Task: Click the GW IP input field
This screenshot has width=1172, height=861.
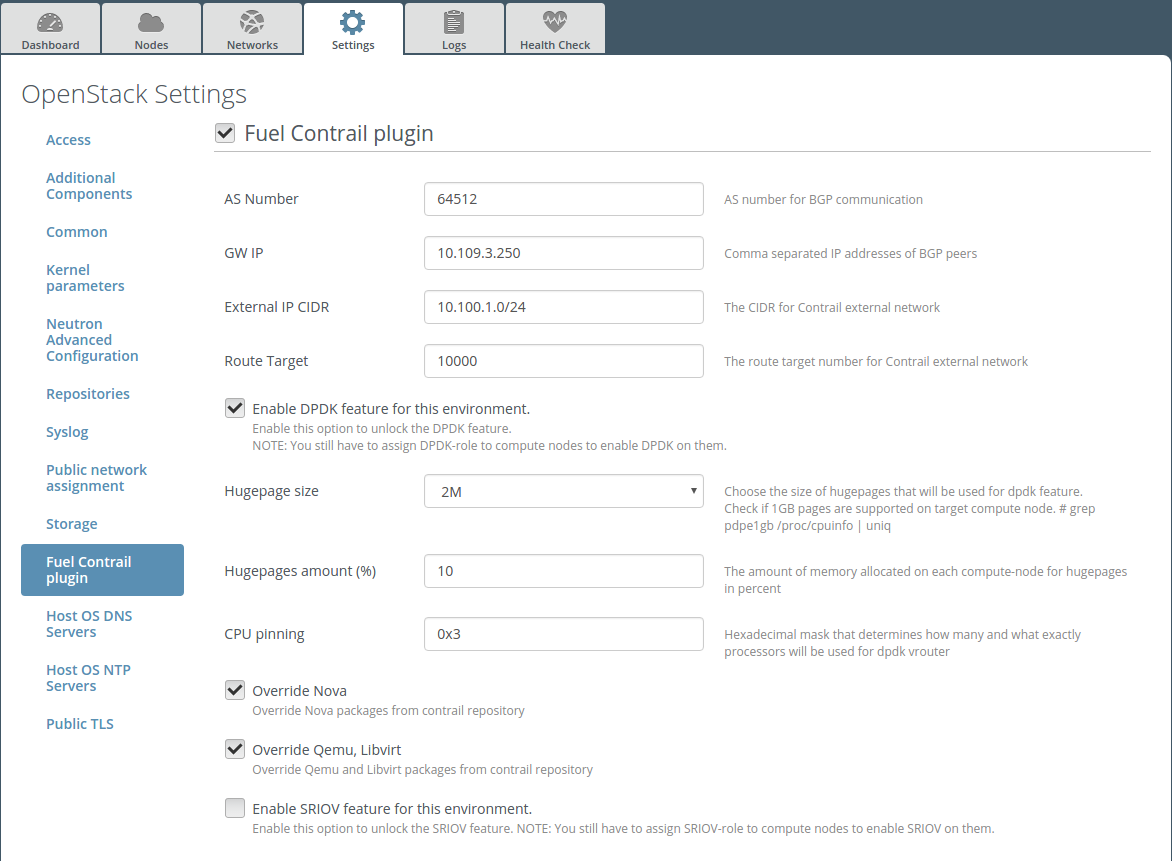Action: (564, 253)
